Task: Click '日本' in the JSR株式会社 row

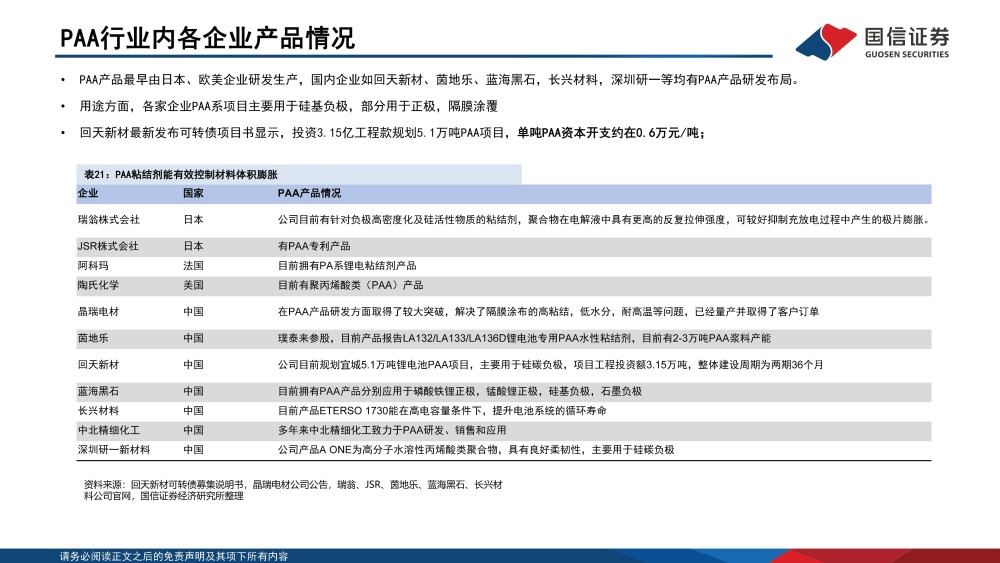Action: (193, 246)
